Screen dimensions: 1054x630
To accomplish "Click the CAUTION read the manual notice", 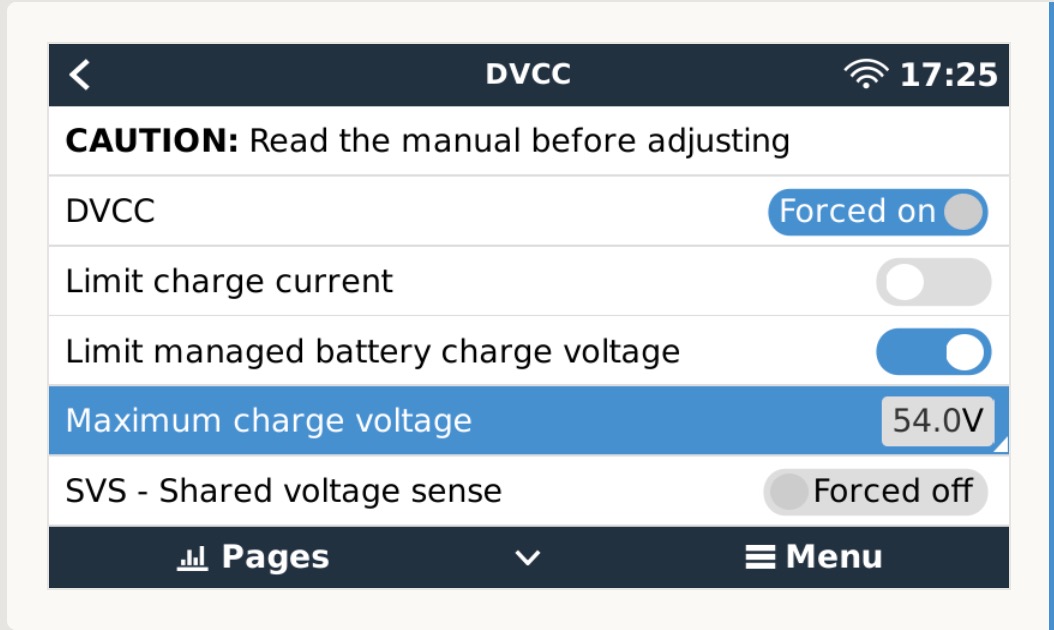I will [x=428, y=141].
